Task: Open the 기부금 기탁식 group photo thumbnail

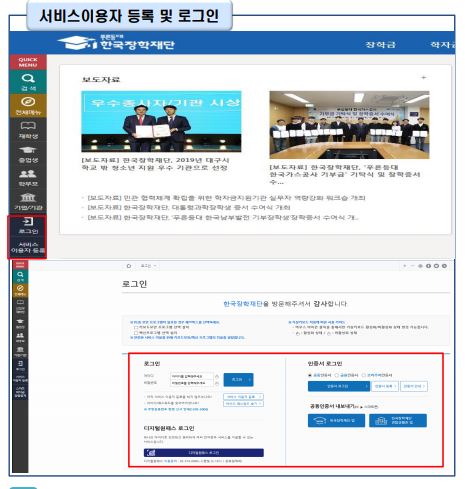Action: point(349,125)
